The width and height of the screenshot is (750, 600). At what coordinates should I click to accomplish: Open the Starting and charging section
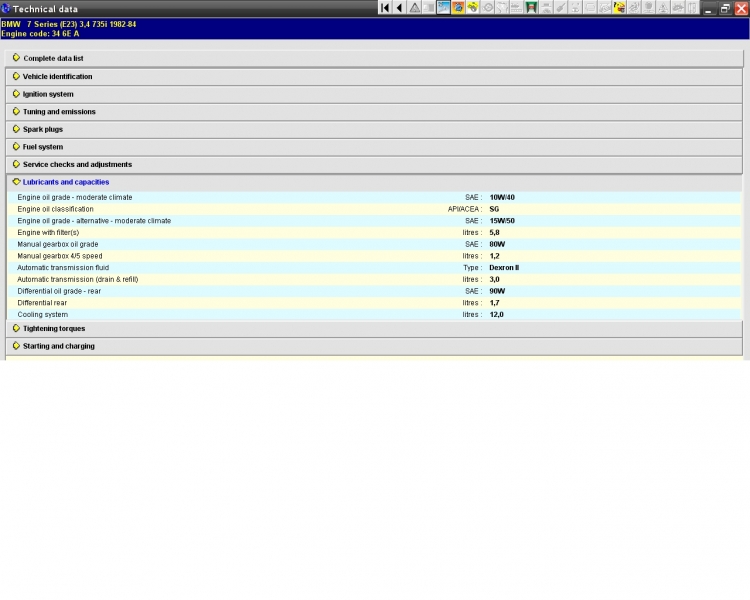[59, 346]
